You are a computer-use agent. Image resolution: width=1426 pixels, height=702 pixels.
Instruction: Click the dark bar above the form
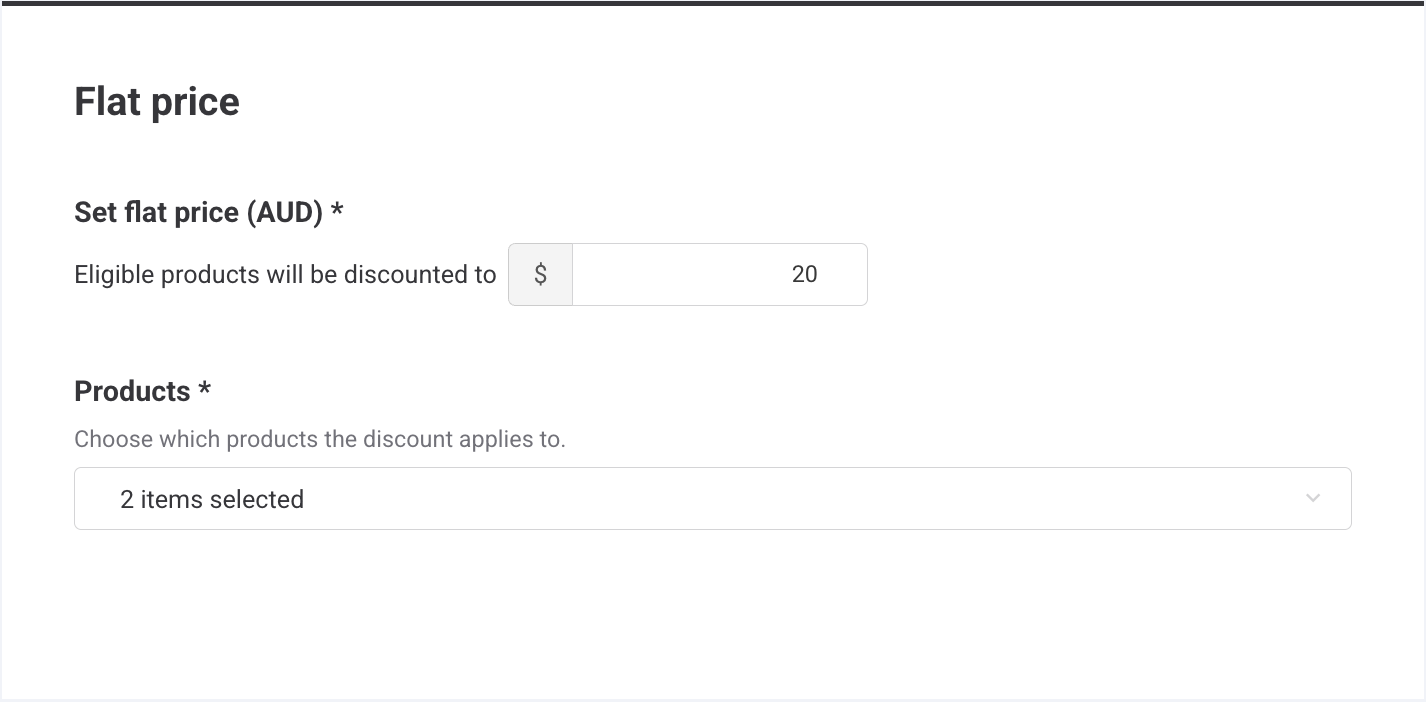(x=713, y=3)
